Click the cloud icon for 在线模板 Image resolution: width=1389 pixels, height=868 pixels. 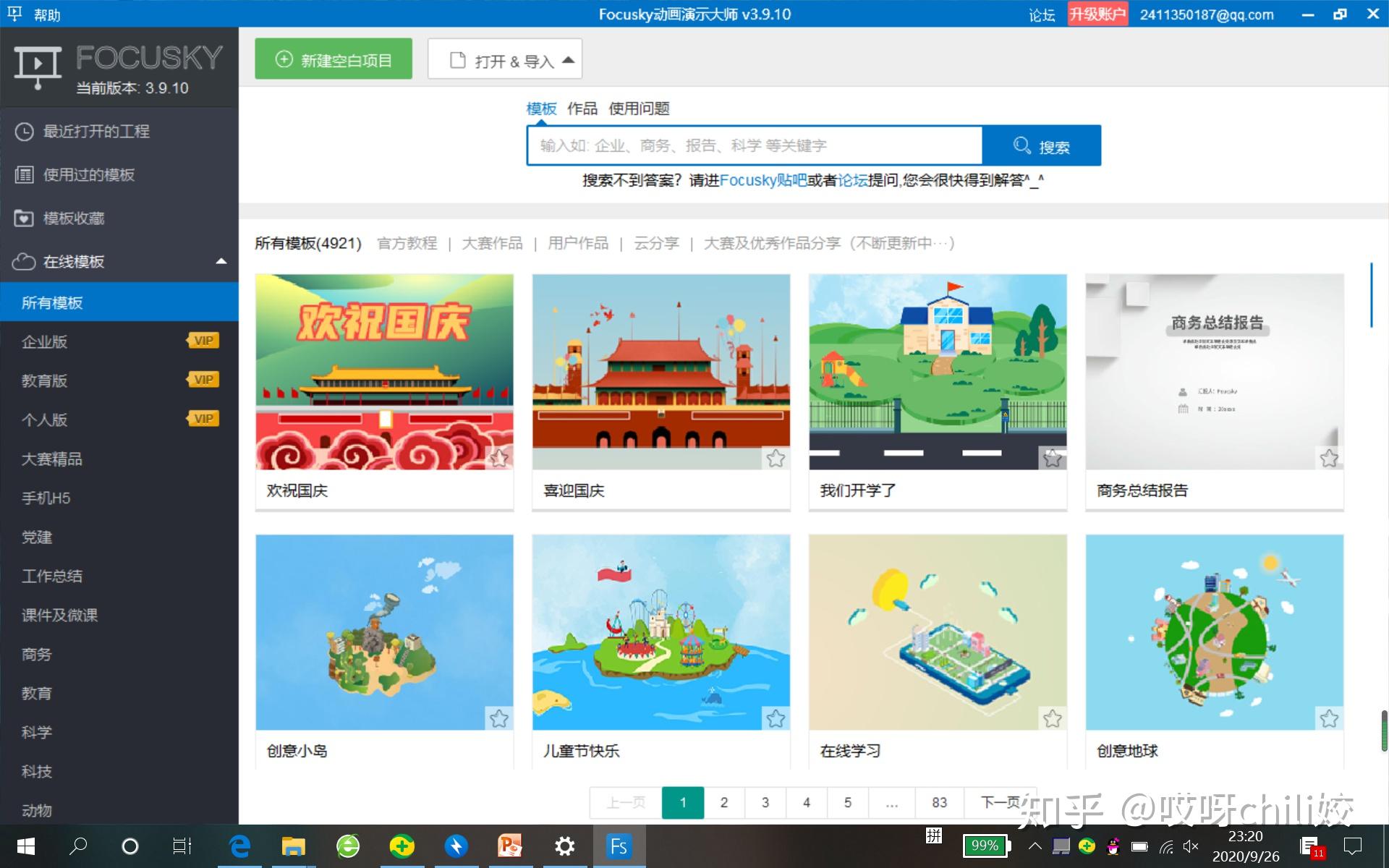[x=24, y=261]
